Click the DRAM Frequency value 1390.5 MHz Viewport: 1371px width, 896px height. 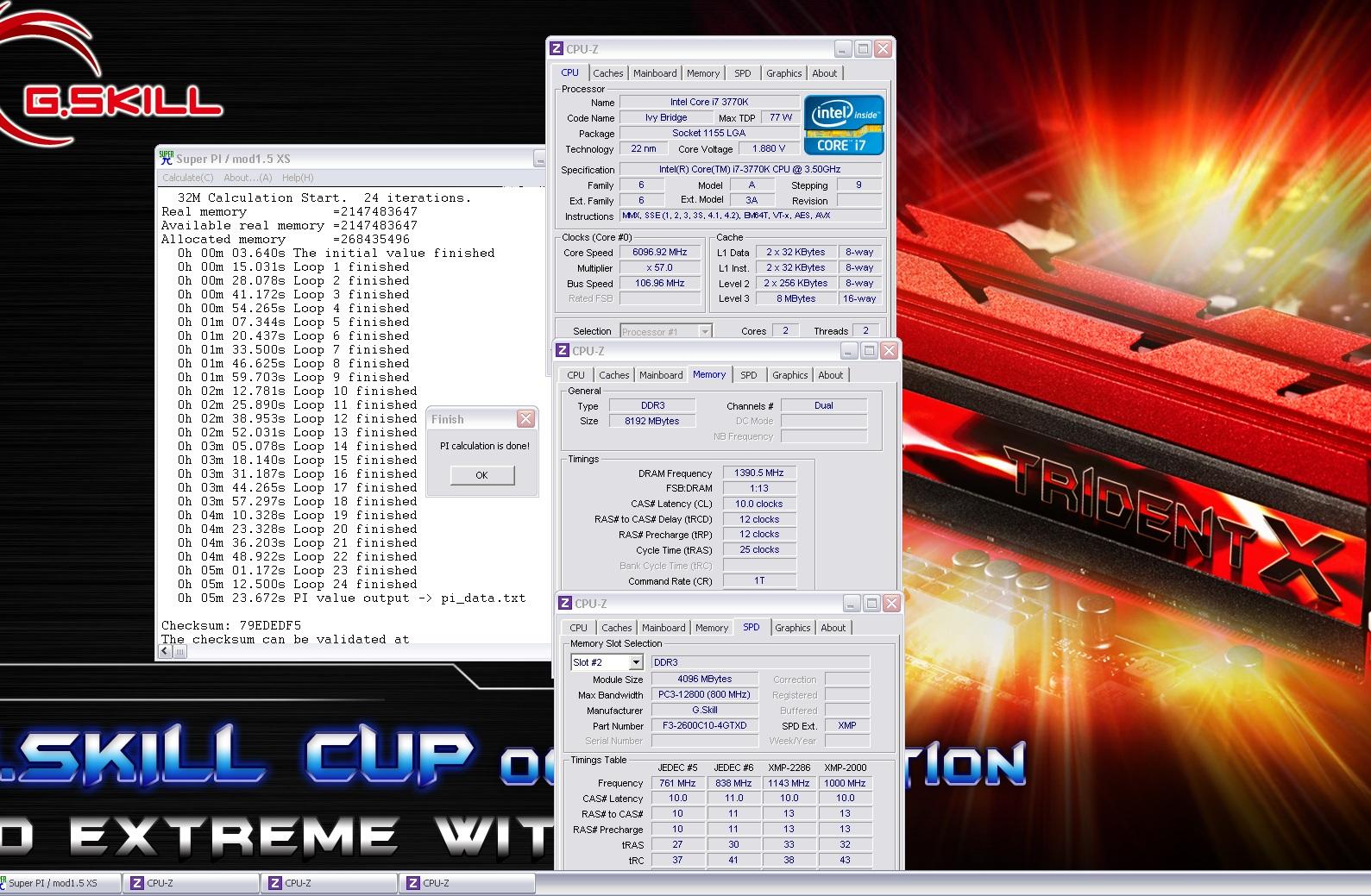[759, 473]
